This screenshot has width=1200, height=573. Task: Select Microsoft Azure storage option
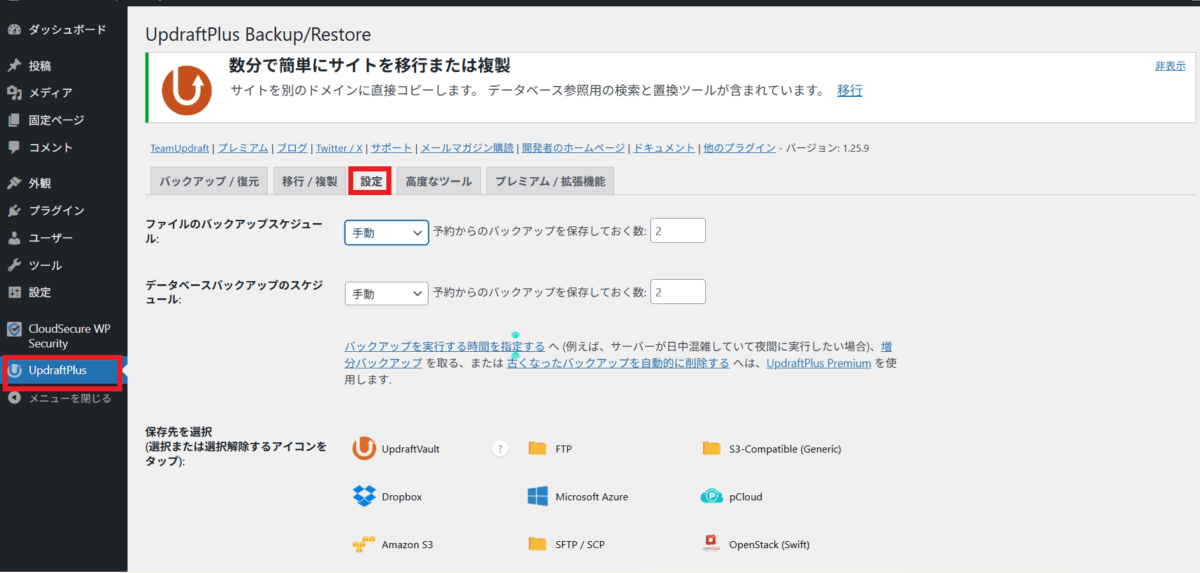(538, 497)
